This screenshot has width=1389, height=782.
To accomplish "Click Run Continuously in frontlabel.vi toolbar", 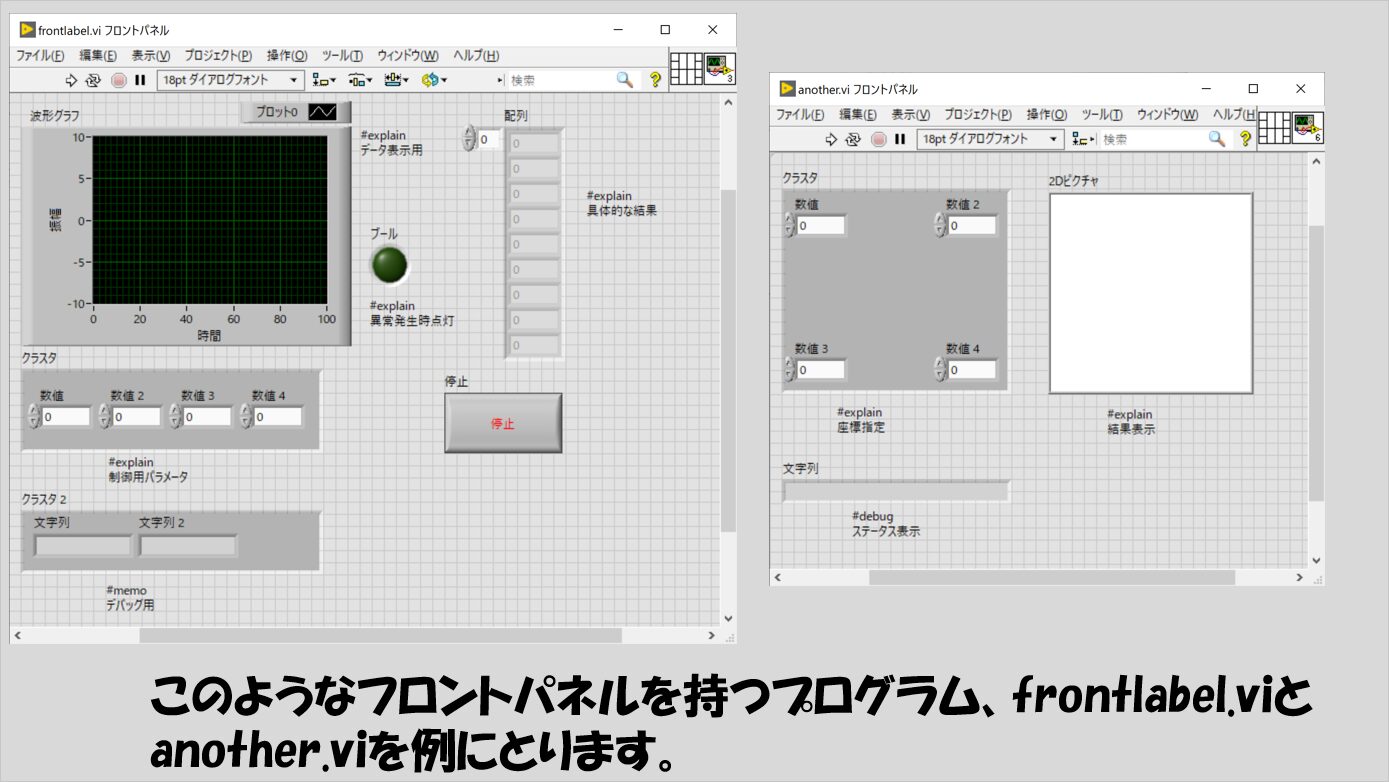I will pyautogui.click(x=94, y=80).
